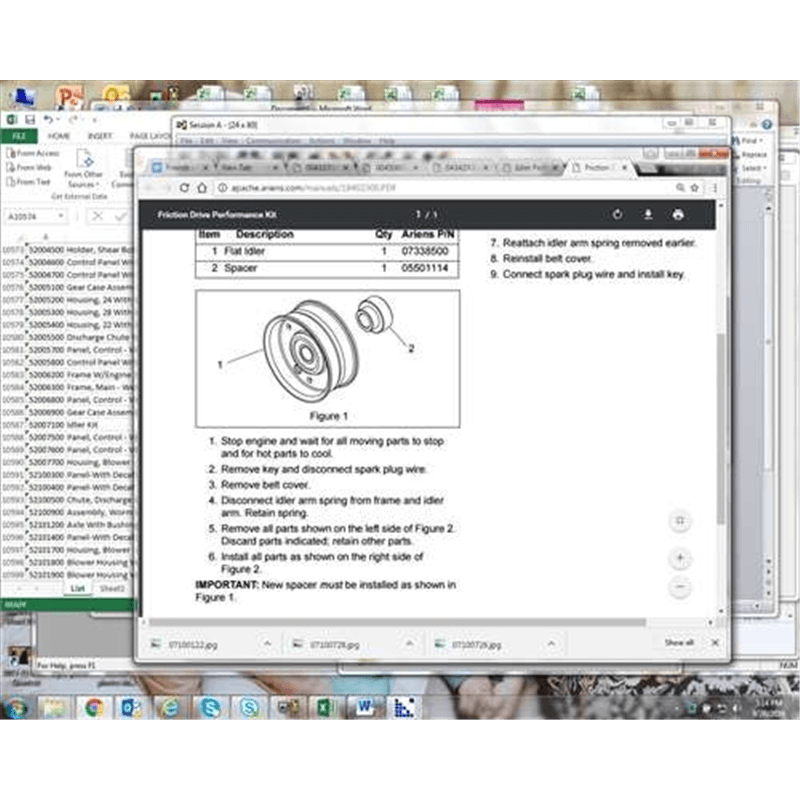
Task: Print the Friction Drive Performance Kit PDF
Action: click(678, 215)
